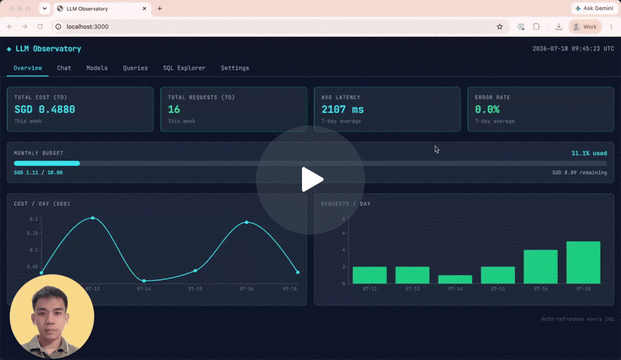Click the '0.0%' error rate value
This screenshot has height=360, width=621.
click(487, 109)
